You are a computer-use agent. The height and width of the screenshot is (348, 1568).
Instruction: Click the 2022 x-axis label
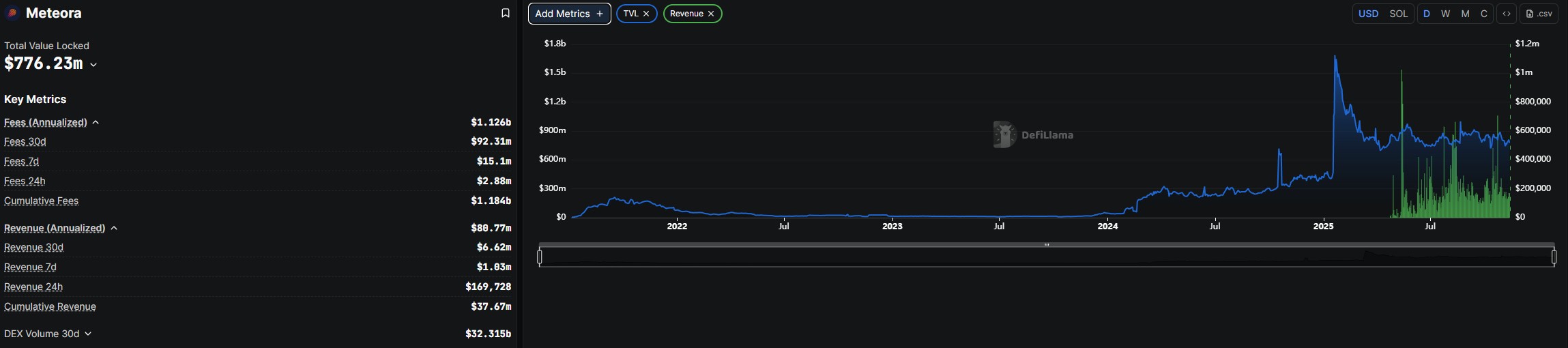(677, 226)
